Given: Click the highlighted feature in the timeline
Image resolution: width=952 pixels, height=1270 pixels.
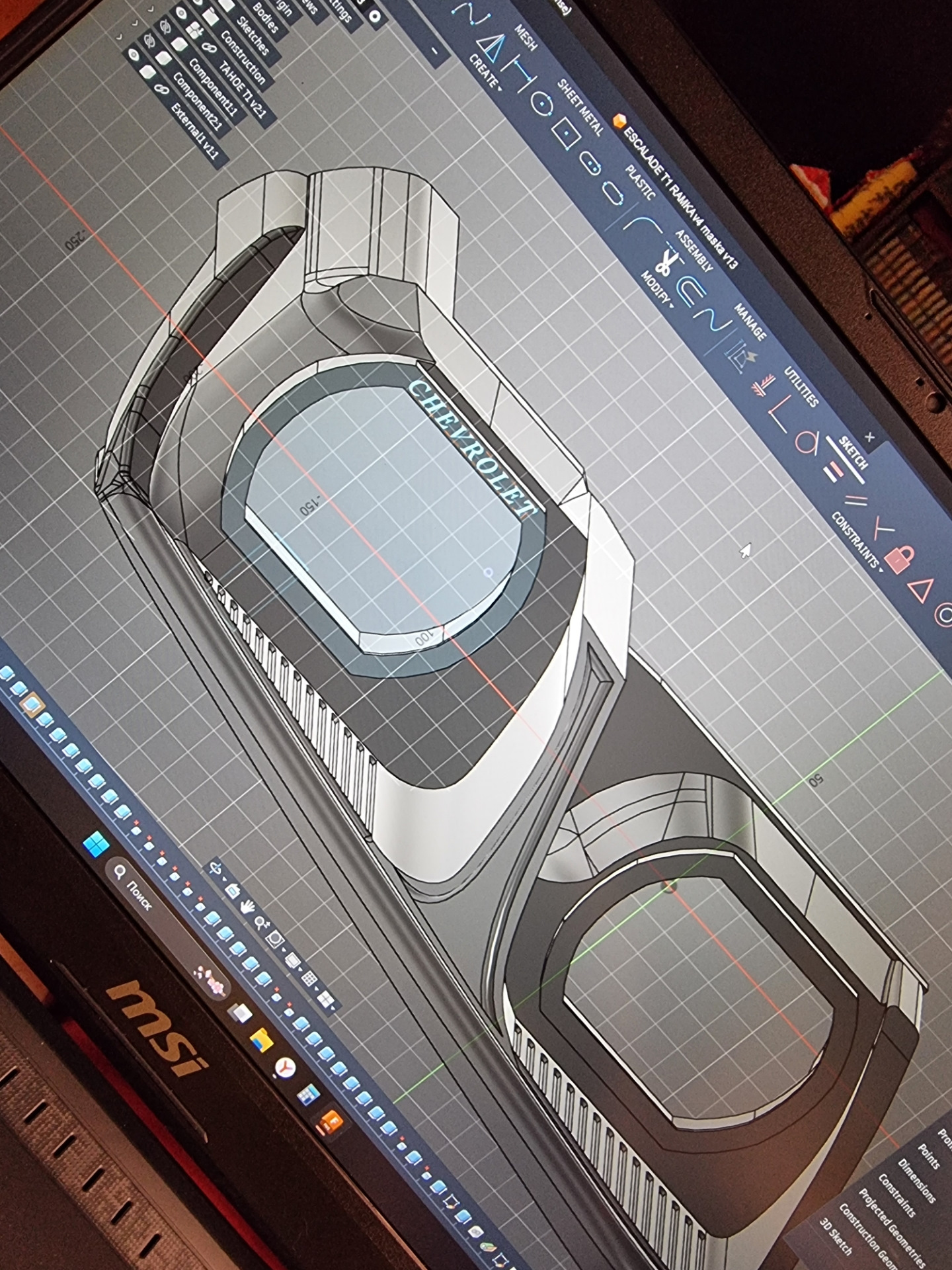Looking at the screenshot, I should point(30,706).
